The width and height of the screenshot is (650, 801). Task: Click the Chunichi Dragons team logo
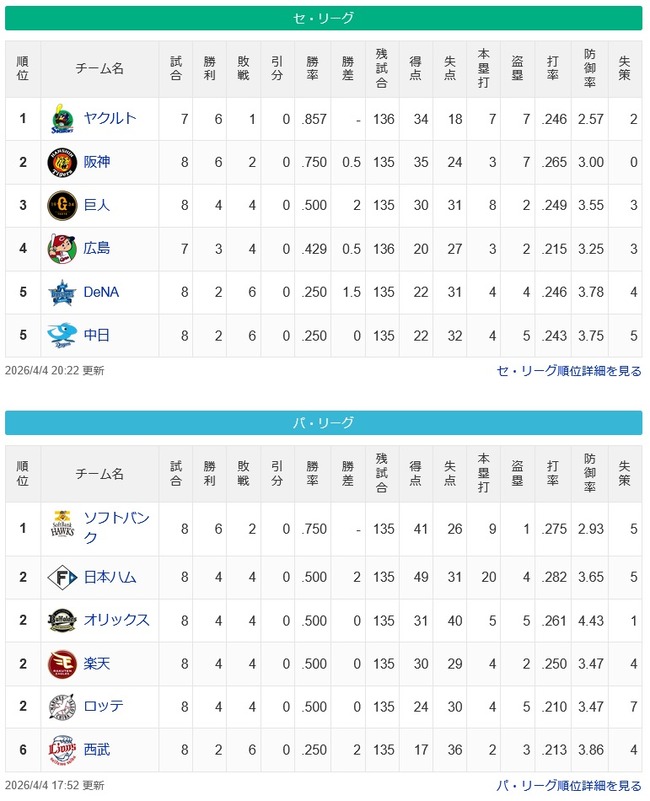[63, 335]
